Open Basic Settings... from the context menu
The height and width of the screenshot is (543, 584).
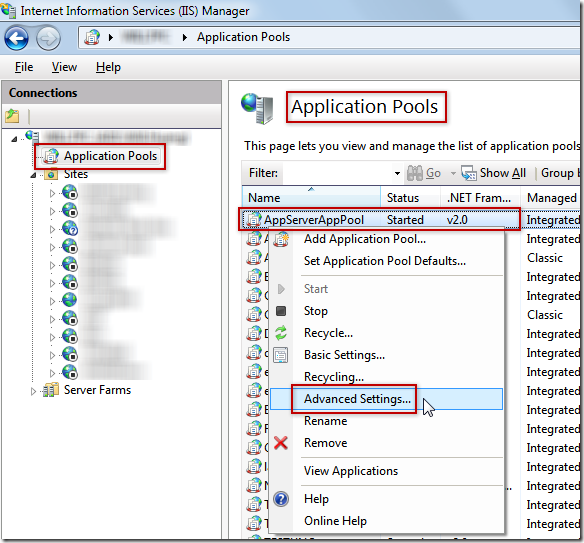(344, 355)
